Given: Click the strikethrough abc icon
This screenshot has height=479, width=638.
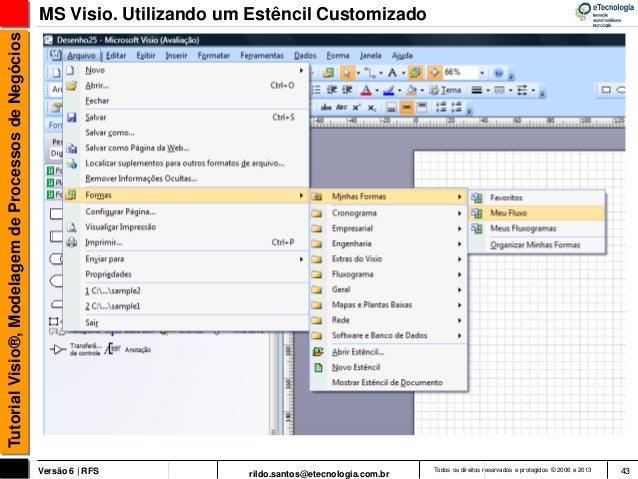Looking at the screenshot, I should pos(326,107).
